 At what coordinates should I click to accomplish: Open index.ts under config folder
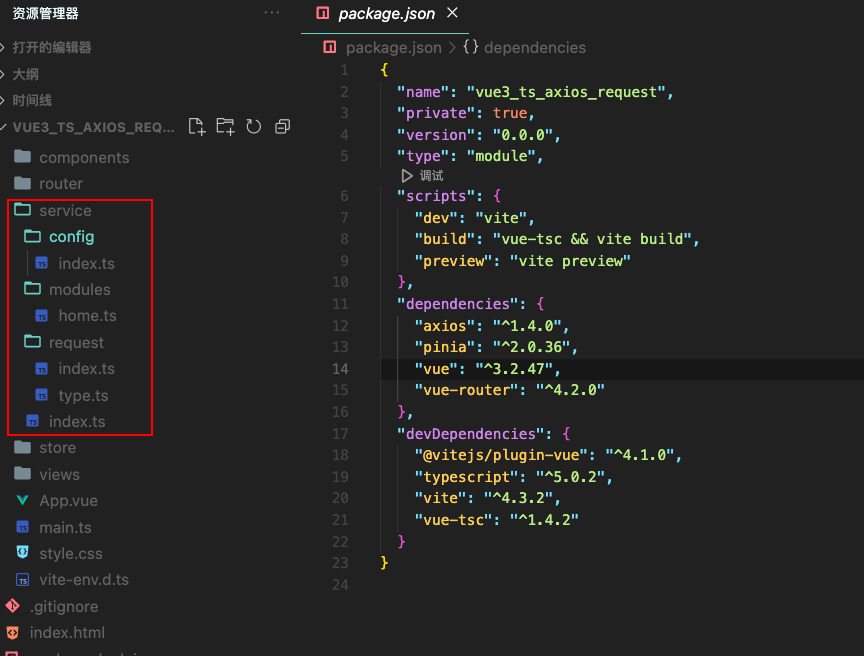(87, 263)
